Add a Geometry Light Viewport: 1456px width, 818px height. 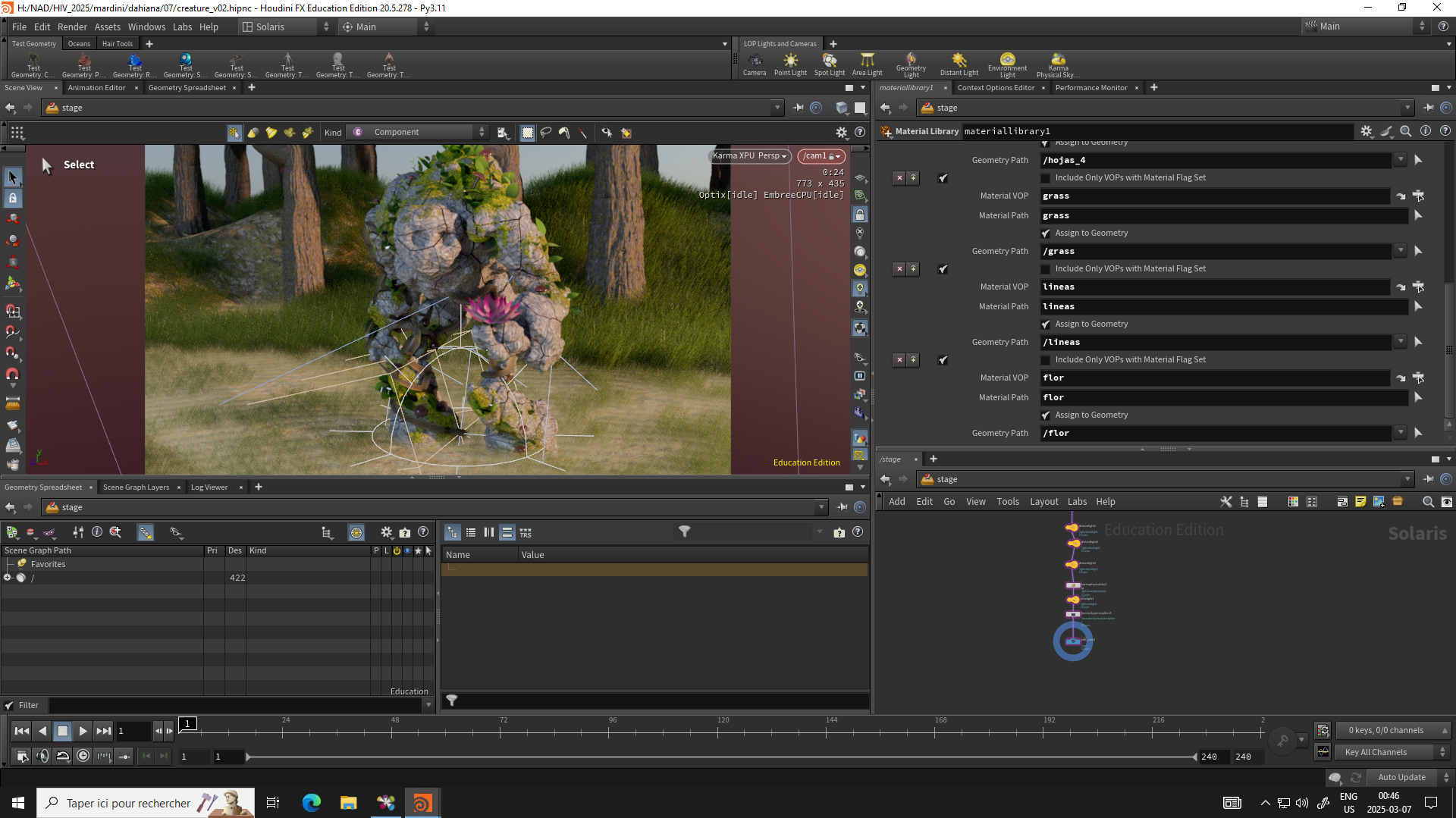(911, 65)
